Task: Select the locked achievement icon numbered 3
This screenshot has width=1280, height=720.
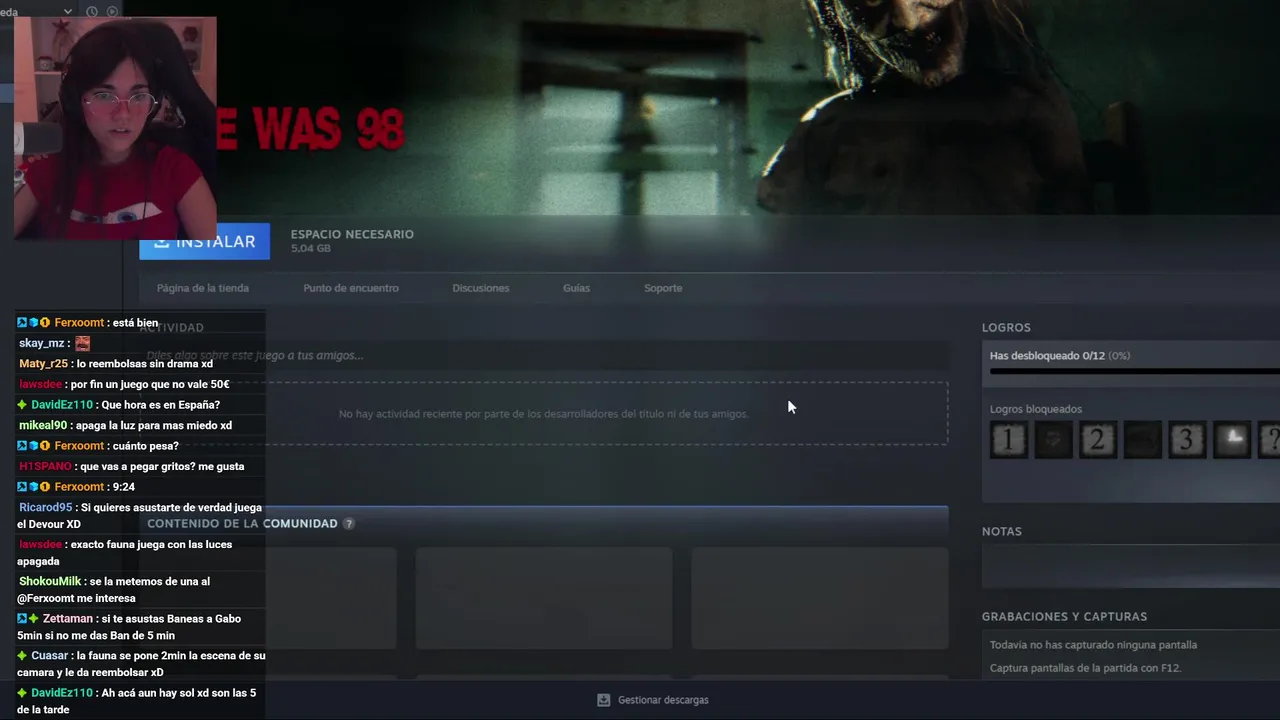Action: point(1187,440)
